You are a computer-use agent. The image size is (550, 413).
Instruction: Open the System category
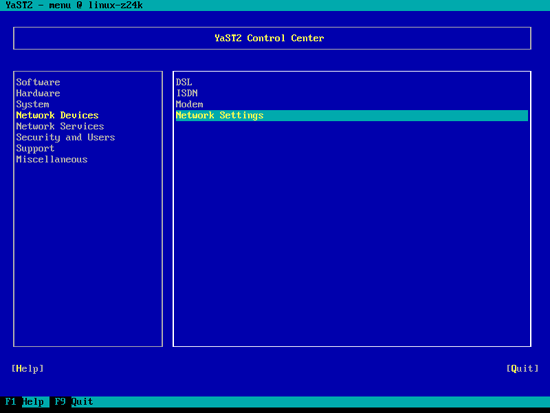33,105
